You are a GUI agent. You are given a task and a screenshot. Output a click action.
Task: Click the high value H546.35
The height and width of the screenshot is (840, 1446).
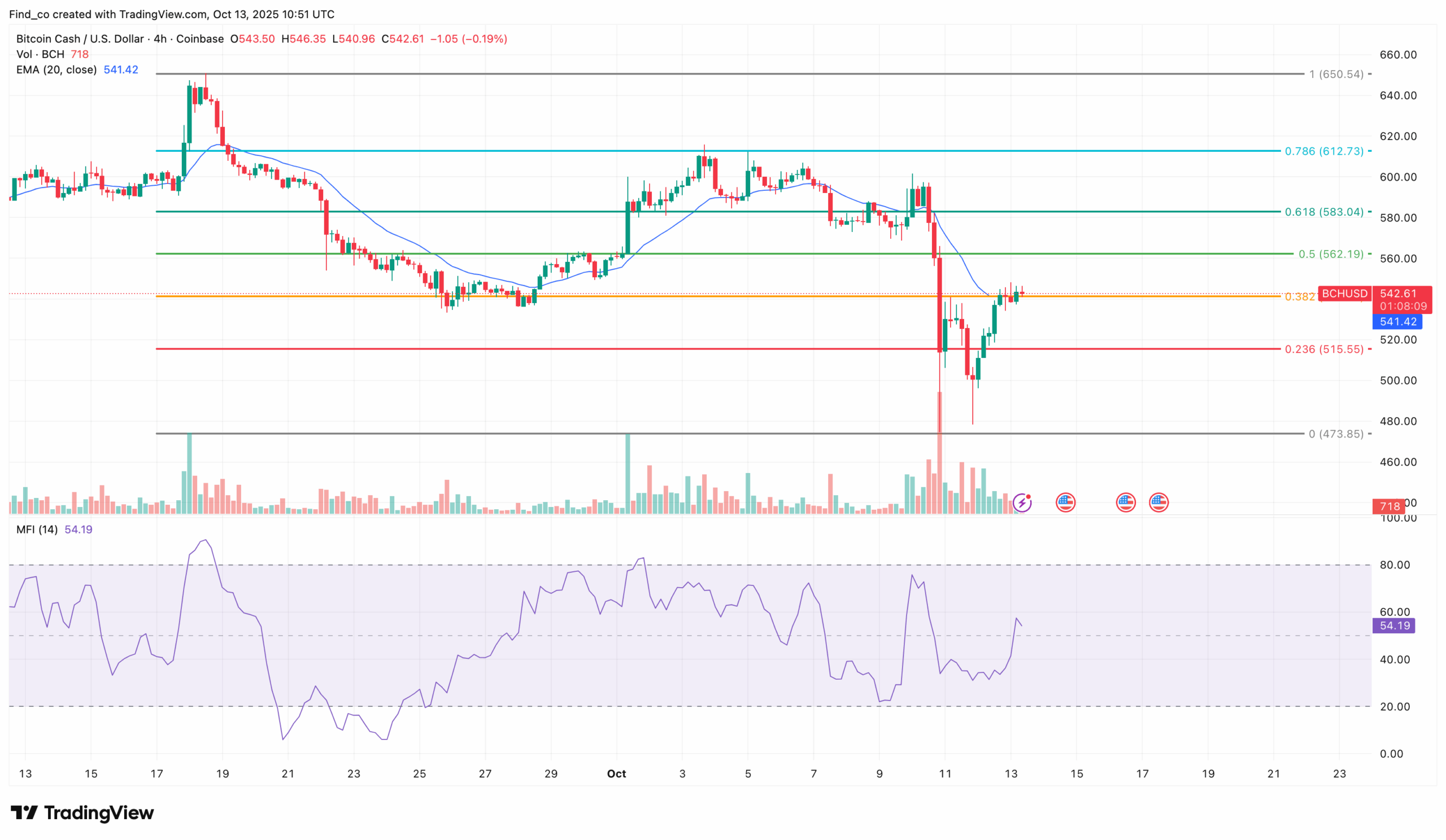(303, 39)
